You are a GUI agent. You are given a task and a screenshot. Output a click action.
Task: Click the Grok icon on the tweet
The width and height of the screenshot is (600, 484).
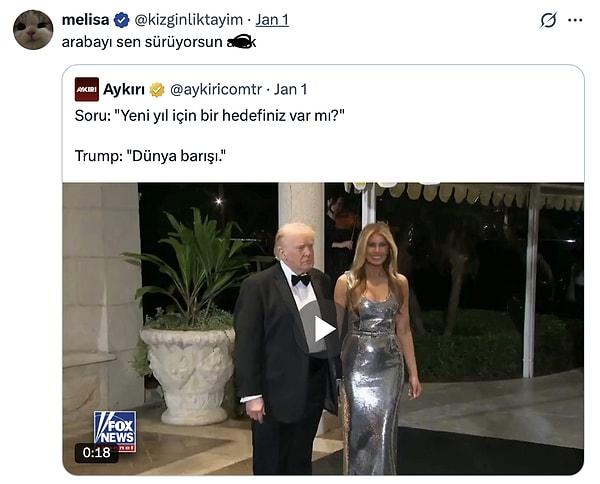click(x=547, y=20)
